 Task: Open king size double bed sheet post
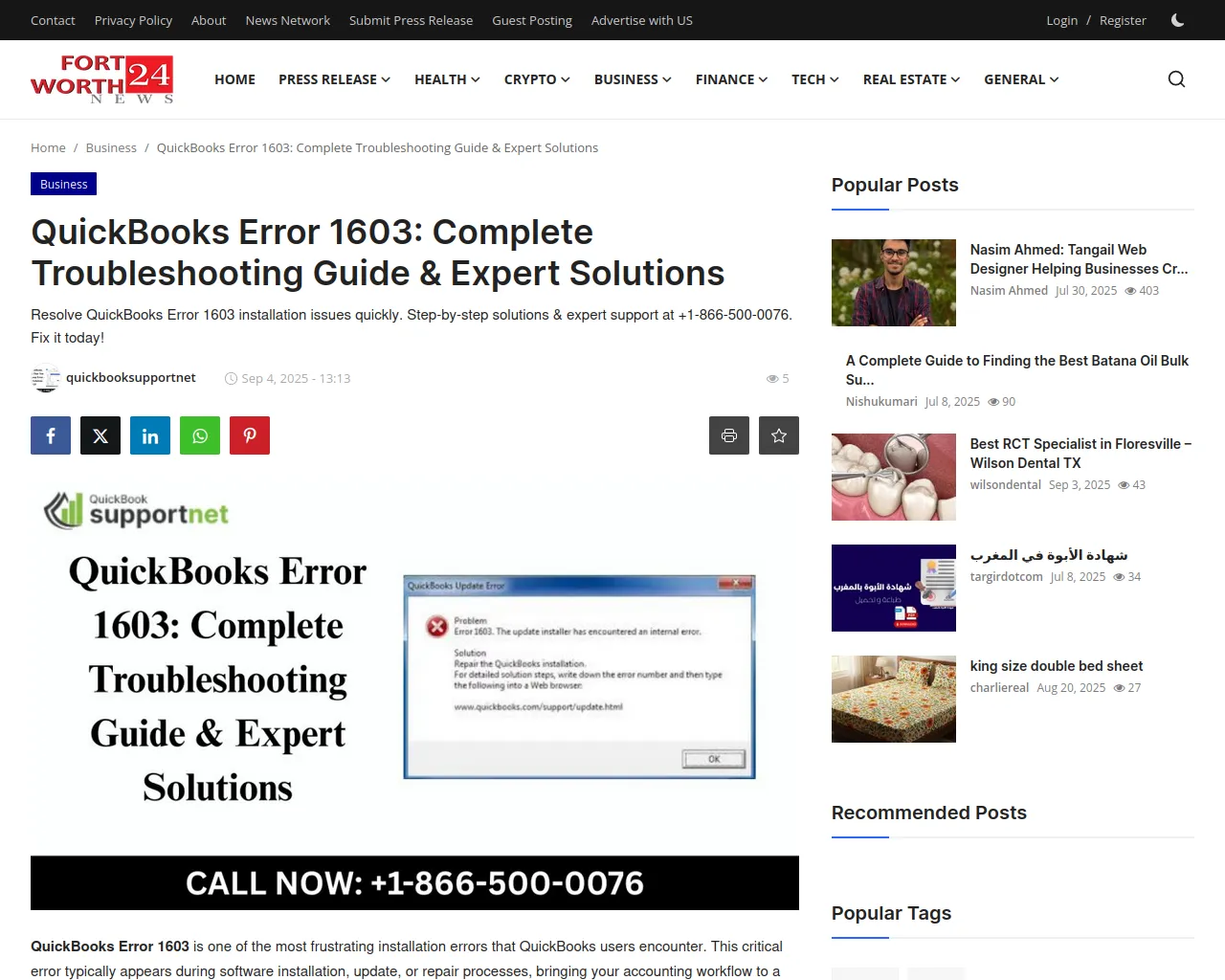point(1057,666)
